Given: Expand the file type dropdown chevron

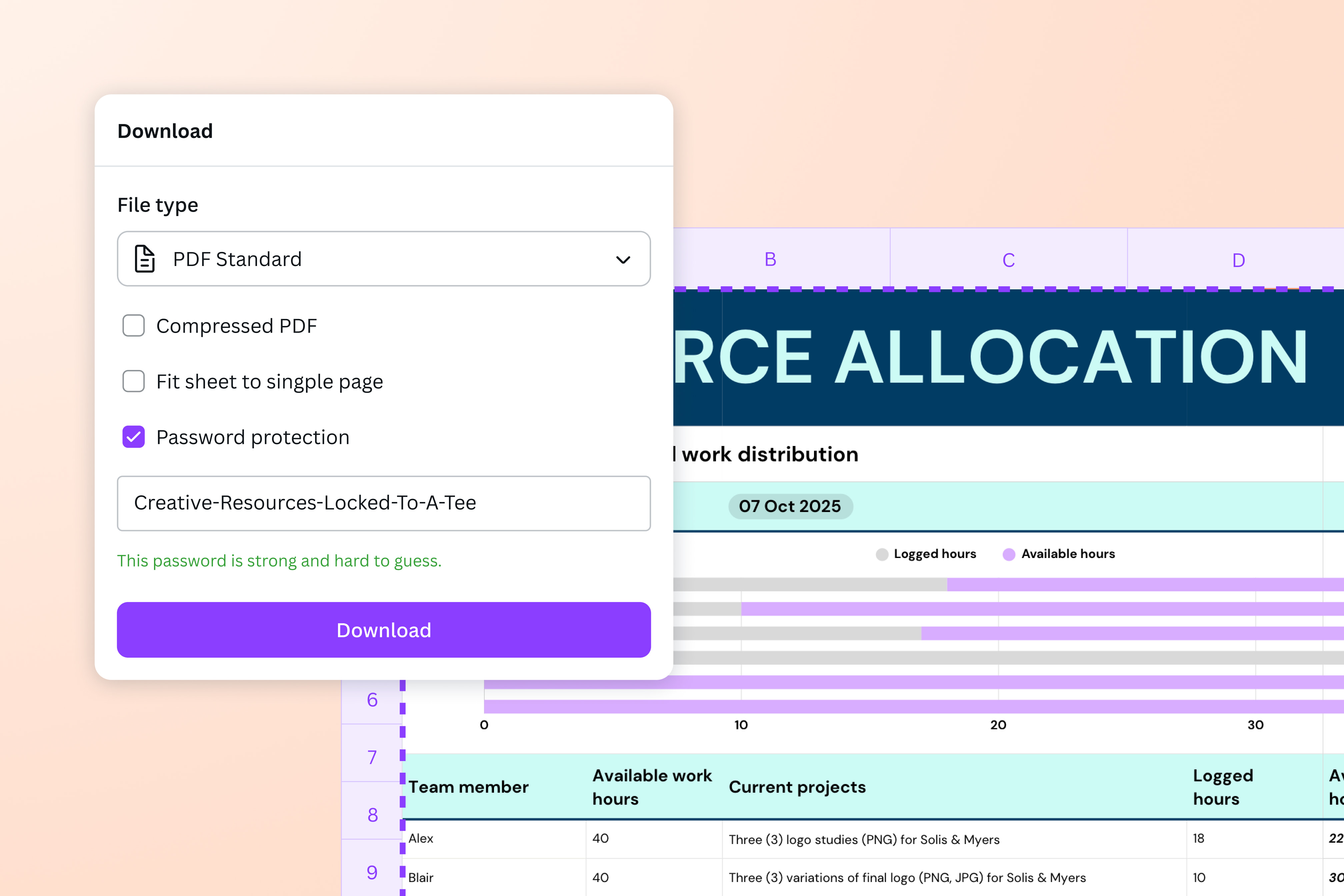Looking at the screenshot, I should coord(623,260).
